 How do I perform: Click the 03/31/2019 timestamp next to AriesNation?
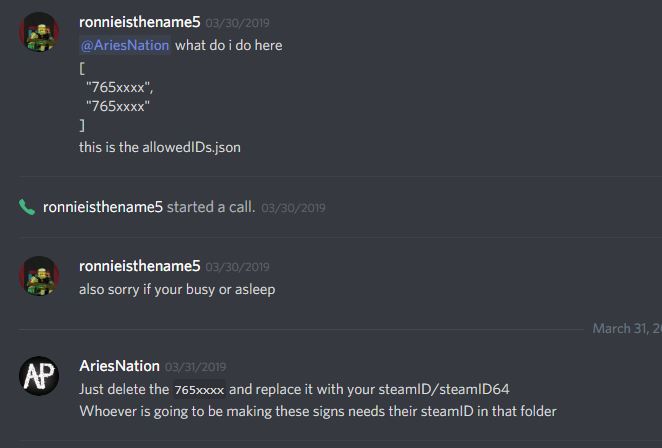tap(195, 367)
